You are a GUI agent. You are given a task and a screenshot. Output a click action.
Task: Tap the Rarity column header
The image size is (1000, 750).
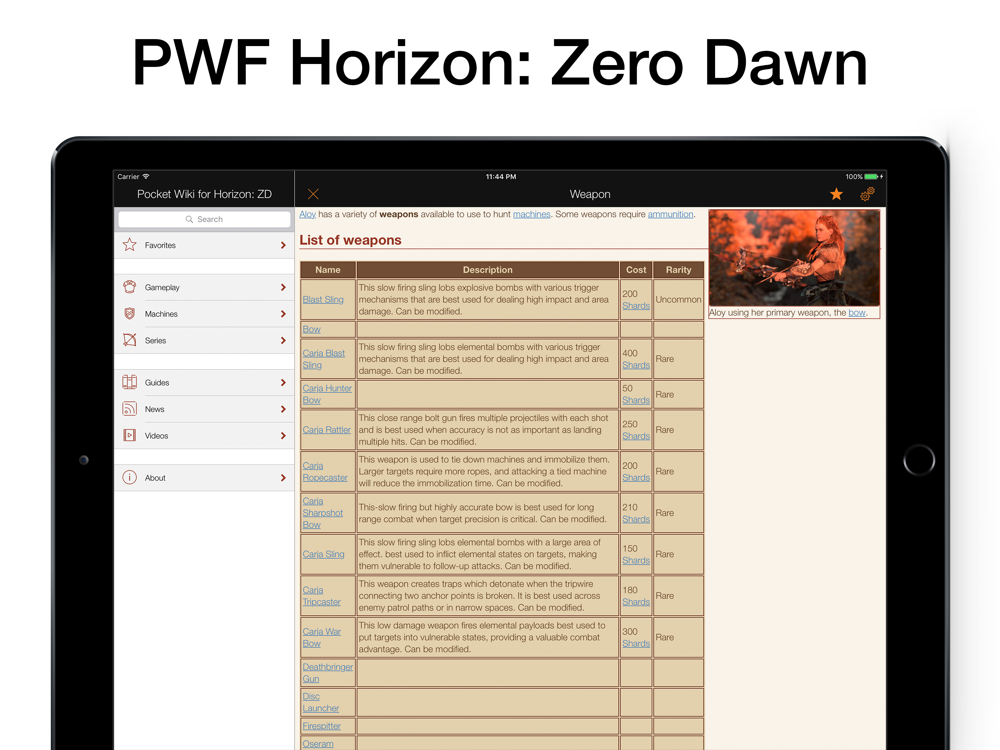point(679,270)
